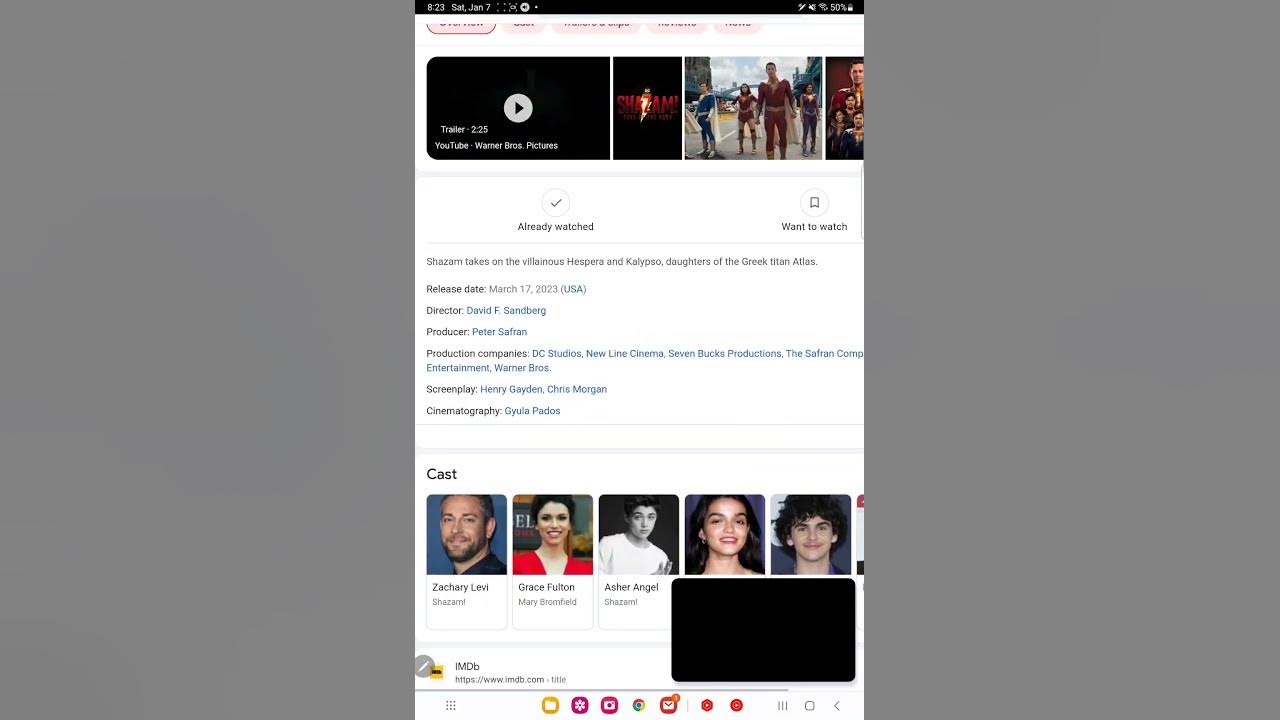The width and height of the screenshot is (1280, 720).
Task: Click the 'https://www.imdb.com › title' URL text
Action: click(x=510, y=680)
